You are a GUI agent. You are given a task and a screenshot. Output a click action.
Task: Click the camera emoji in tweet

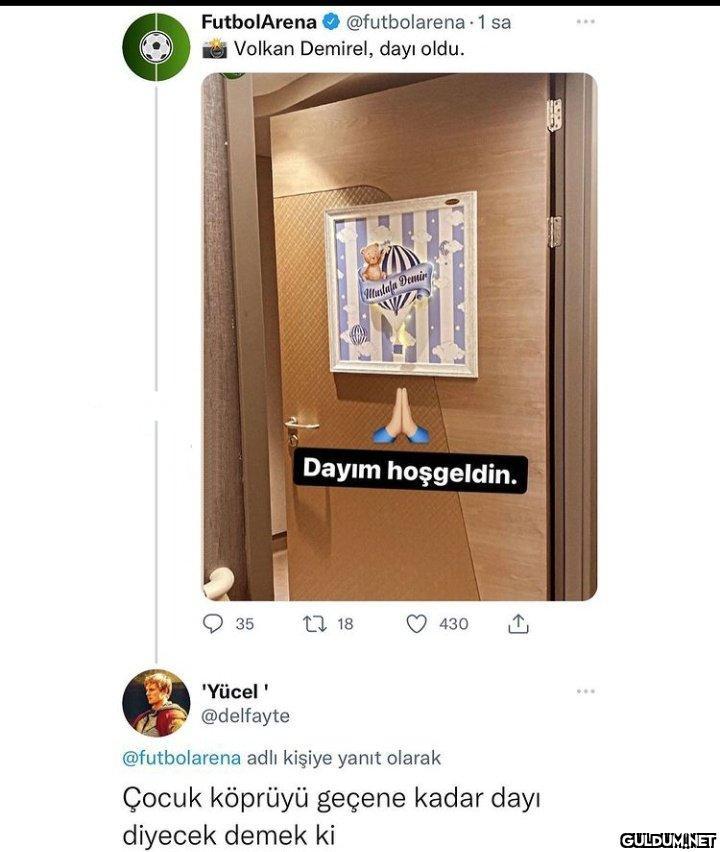[215, 49]
